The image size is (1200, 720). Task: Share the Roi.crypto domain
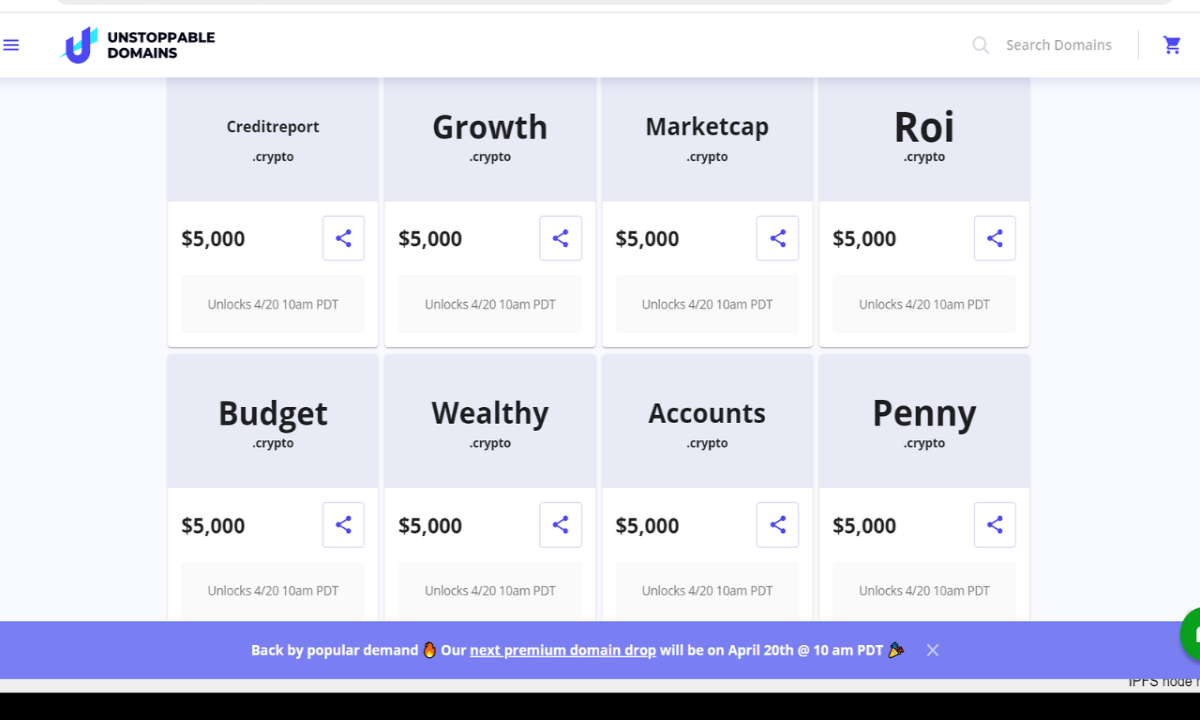point(994,238)
